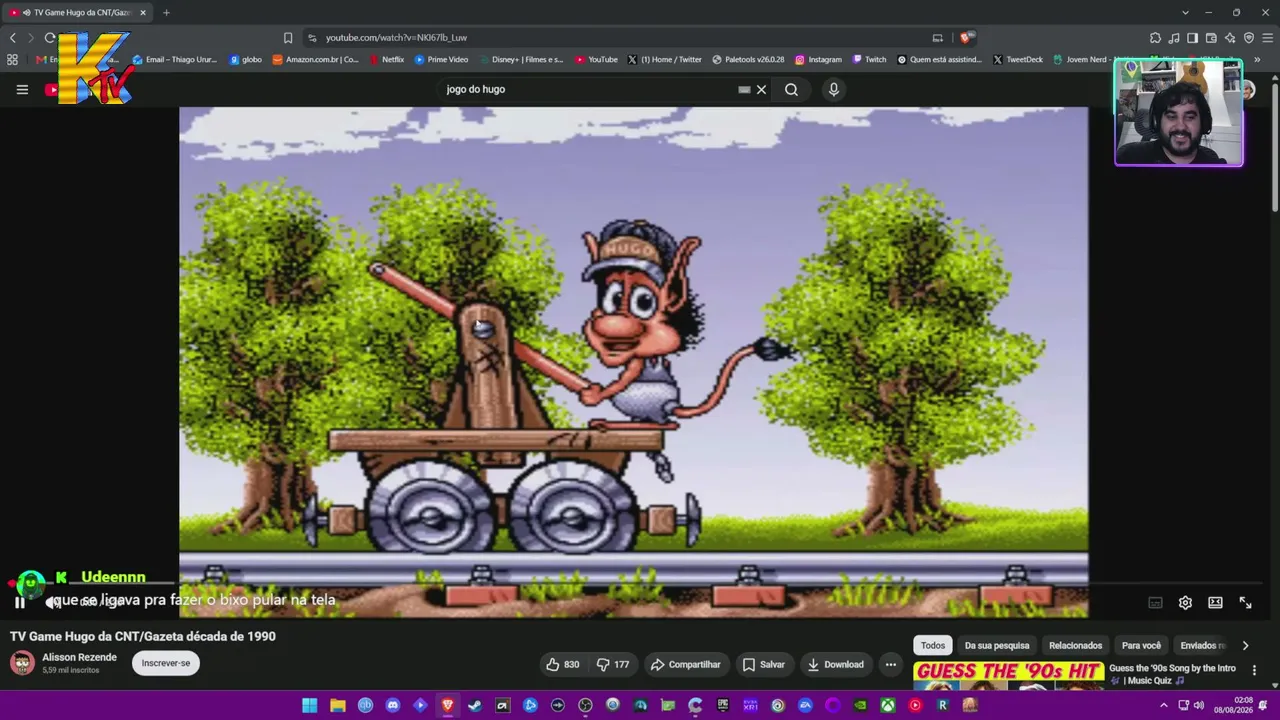1280x720 pixels.
Task: Select the Para você filter chip
Action: pyautogui.click(x=1141, y=645)
